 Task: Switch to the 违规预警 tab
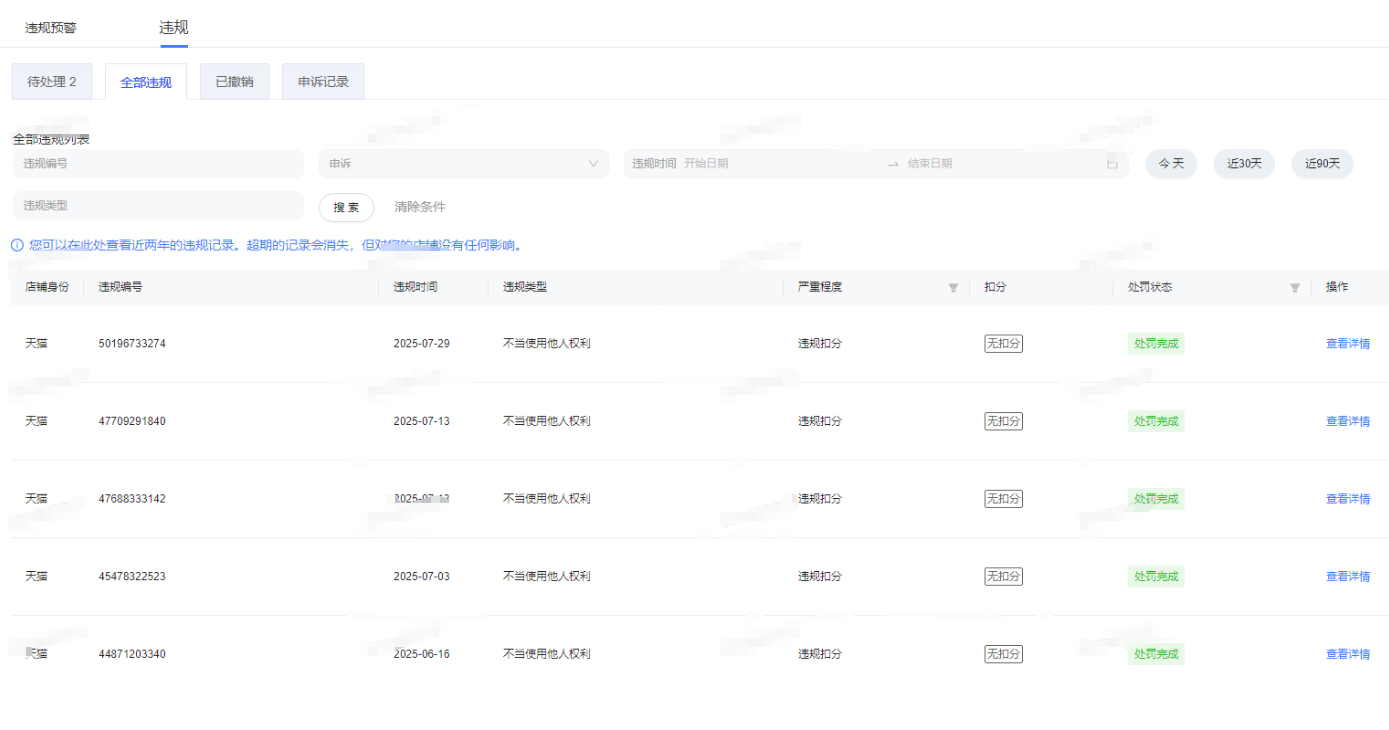pyautogui.click(x=51, y=28)
